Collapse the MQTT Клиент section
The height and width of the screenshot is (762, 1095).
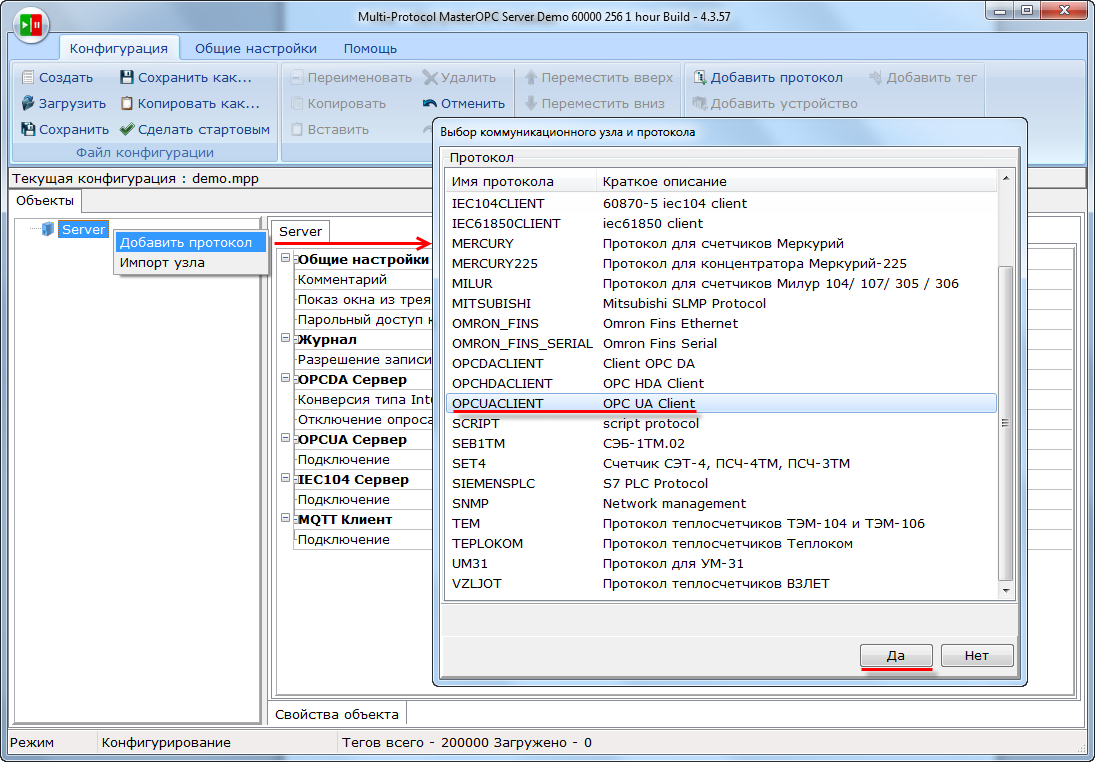coord(286,519)
